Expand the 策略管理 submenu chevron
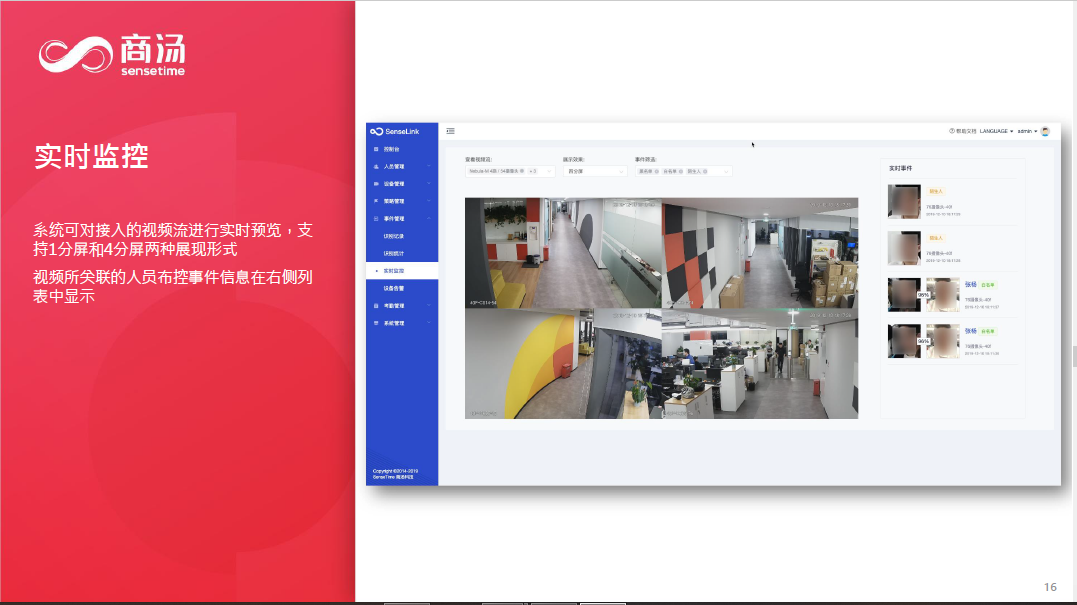This screenshot has height=605, width=1077. tap(429, 201)
